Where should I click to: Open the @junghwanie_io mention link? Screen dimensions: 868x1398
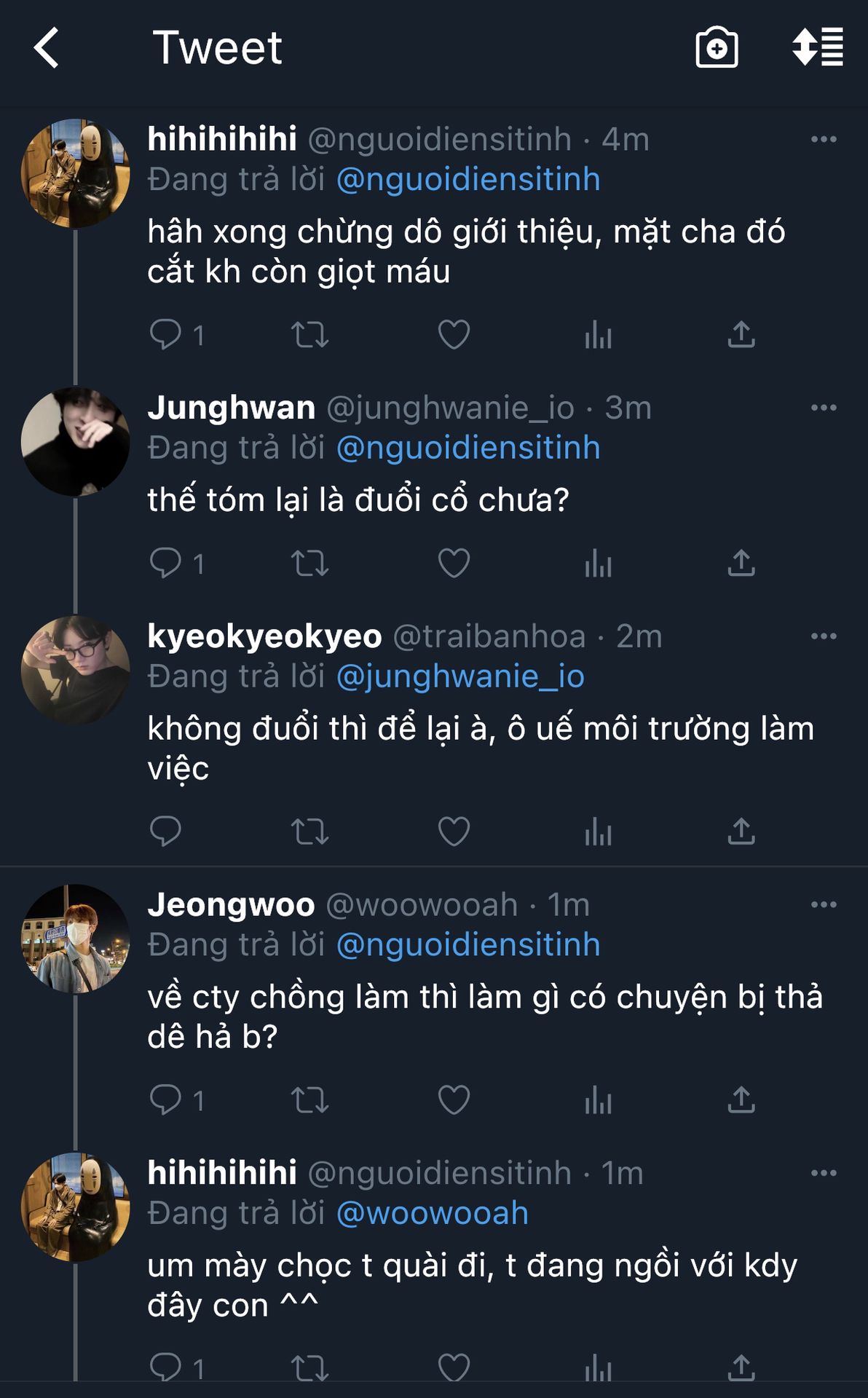pyautogui.click(x=460, y=676)
